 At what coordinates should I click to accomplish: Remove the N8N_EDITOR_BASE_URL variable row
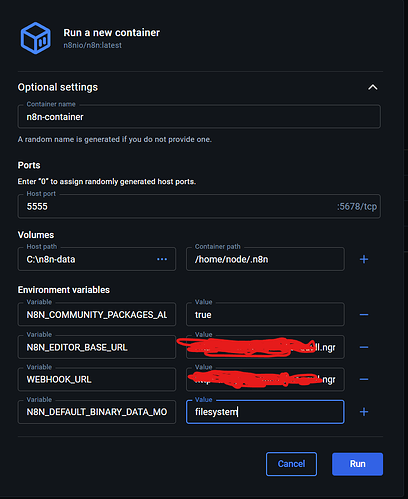point(364,347)
